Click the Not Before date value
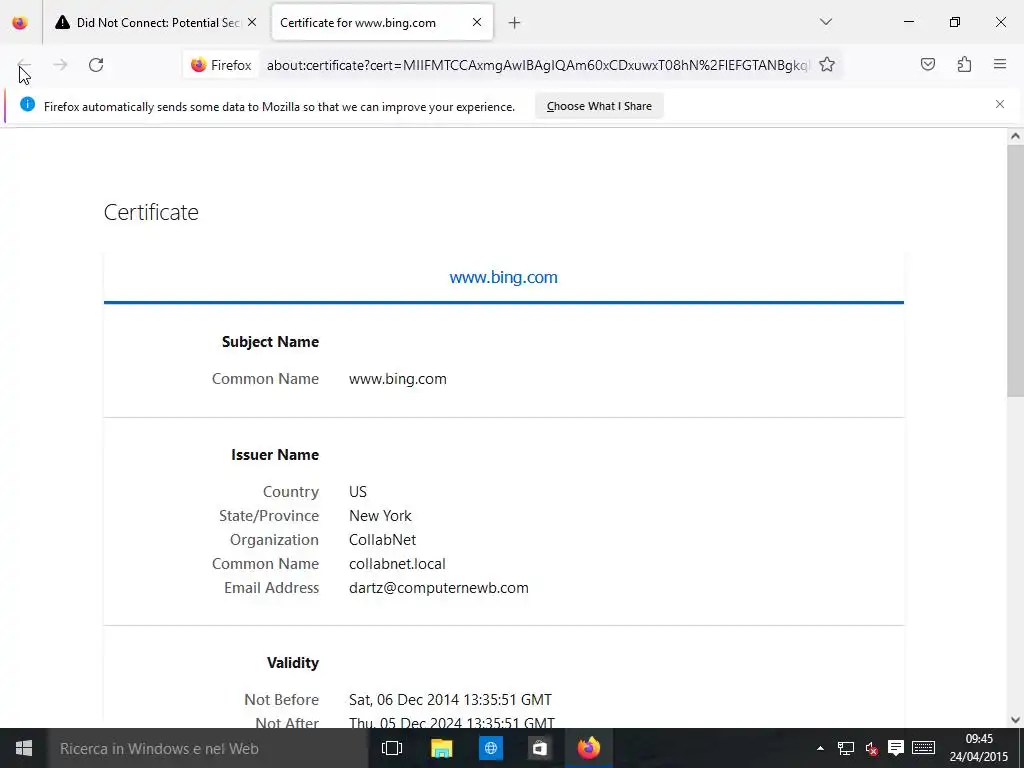Image resolution: width=1024 pixels, height=768 pixels. tap(450, 699)
